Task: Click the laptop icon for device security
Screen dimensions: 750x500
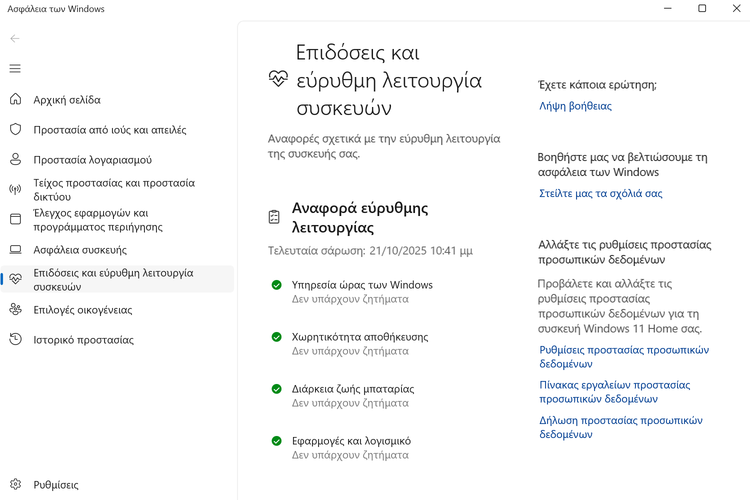Action: coord(15,250)
